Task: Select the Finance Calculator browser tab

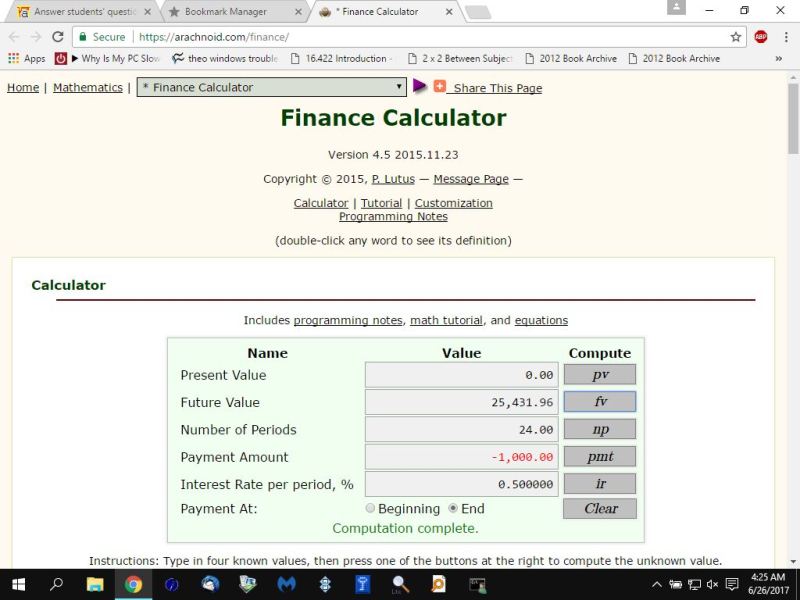Action: coord(386,12)
